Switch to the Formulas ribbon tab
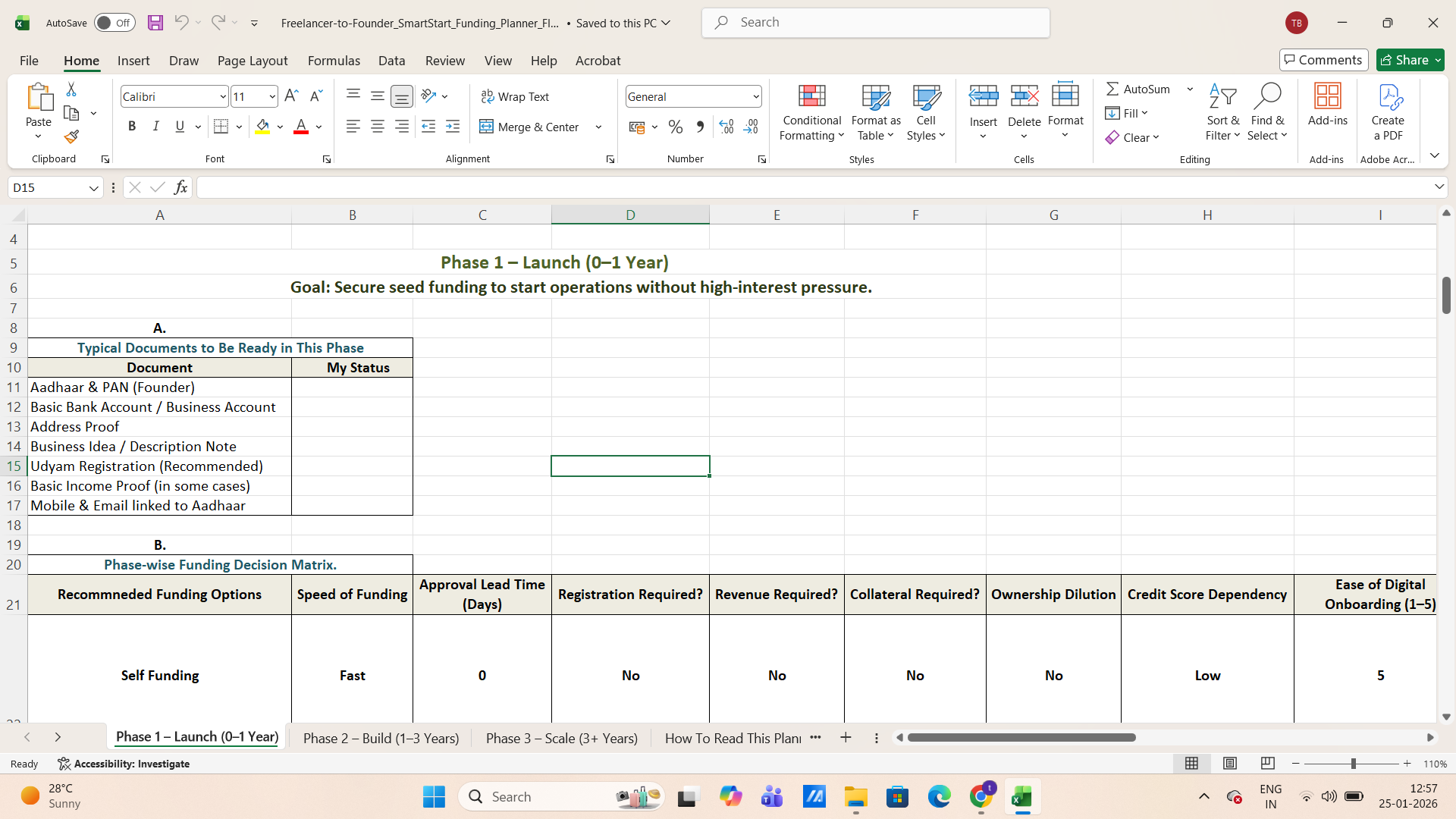This screenshot has height=819, width=1456. [x=334, y=61]
